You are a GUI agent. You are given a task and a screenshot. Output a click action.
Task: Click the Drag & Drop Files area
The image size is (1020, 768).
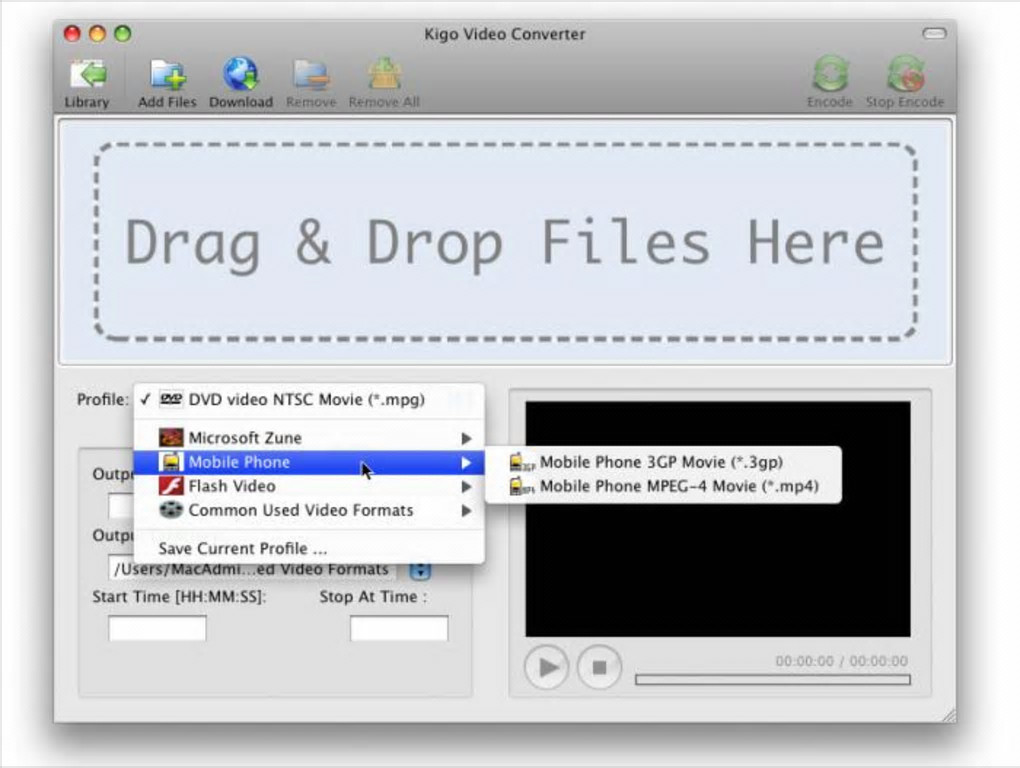506,241
